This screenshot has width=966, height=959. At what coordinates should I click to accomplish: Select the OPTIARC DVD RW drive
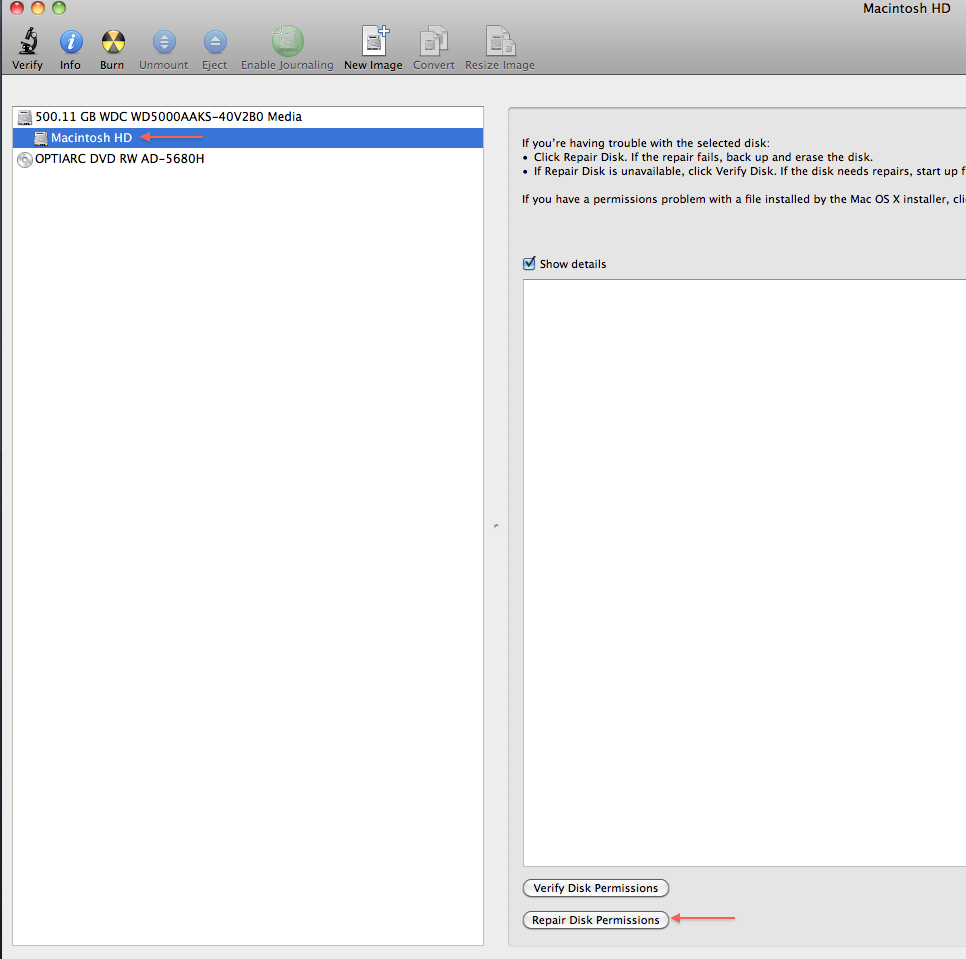pyautogui.click(x=248, y=159)
